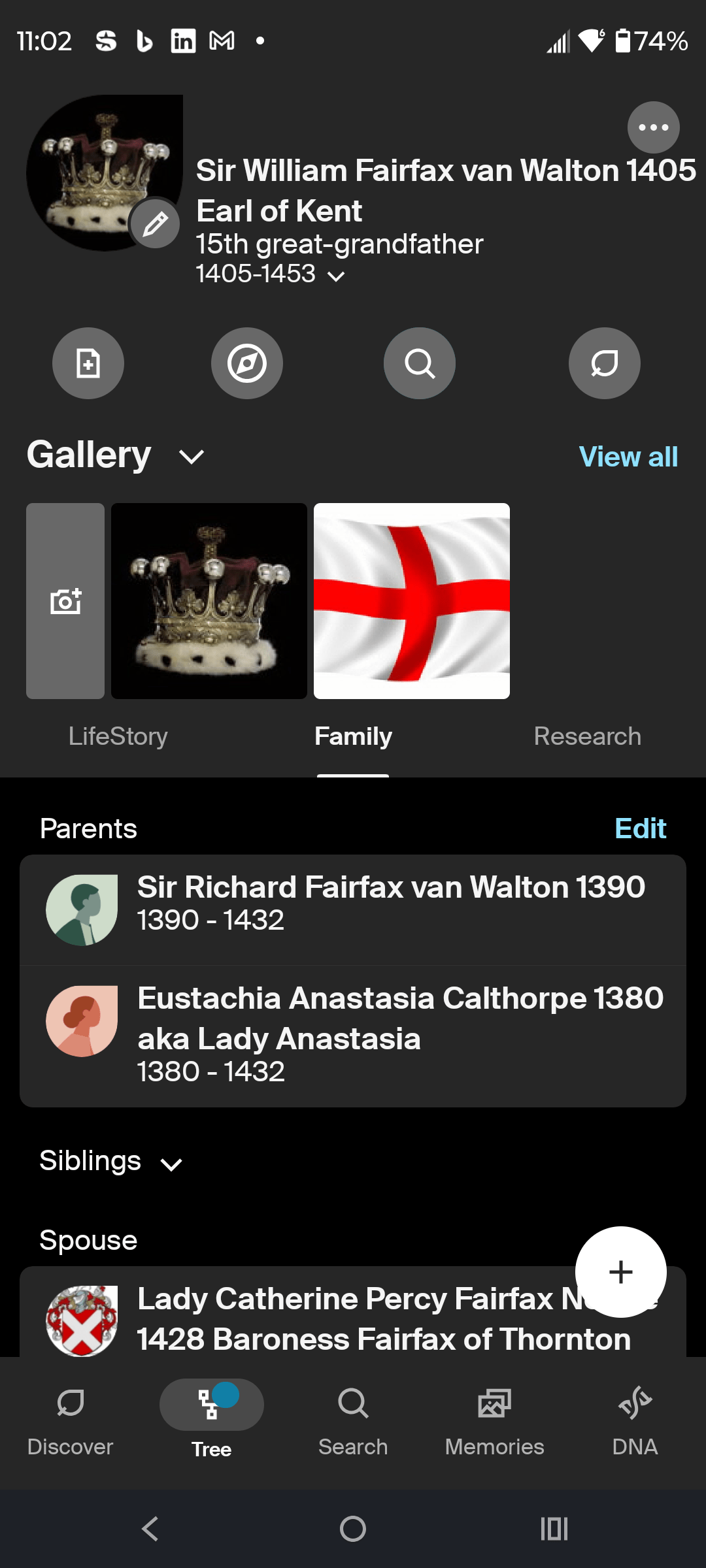
Task: Tap the pencil edit icon on profile photo
Action: [x=156, y=224]
